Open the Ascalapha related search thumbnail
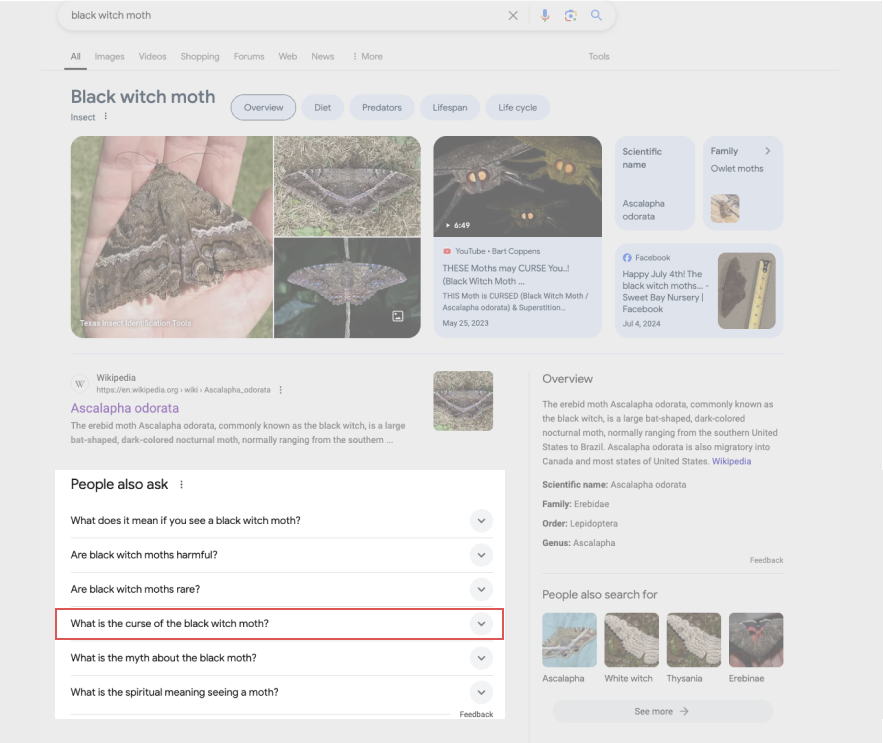The image size is (883, 743). [x=569, y=640]
